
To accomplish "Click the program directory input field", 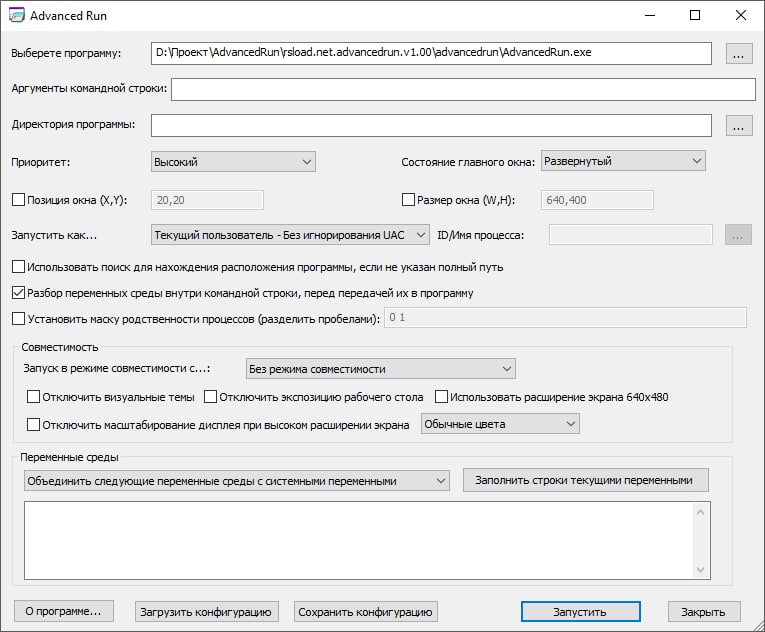I will (x=431, y=125).
